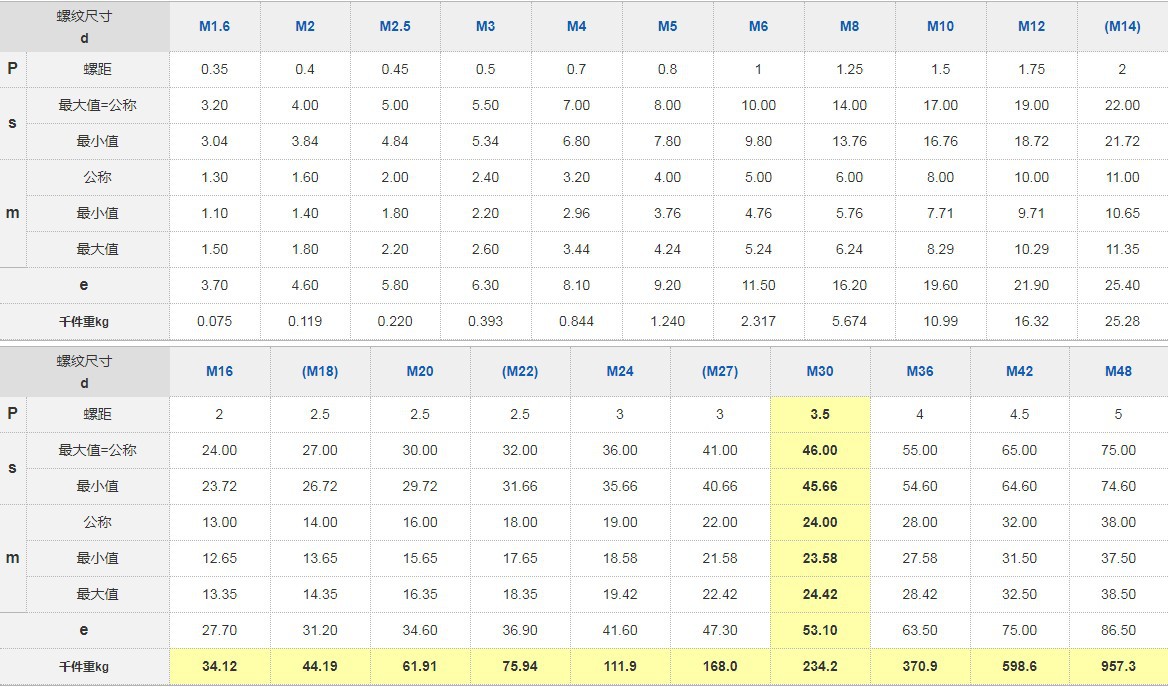This screenshot has width=1168, height=687.
Task: Select the (M18) column header
Action: pos(320,371)
